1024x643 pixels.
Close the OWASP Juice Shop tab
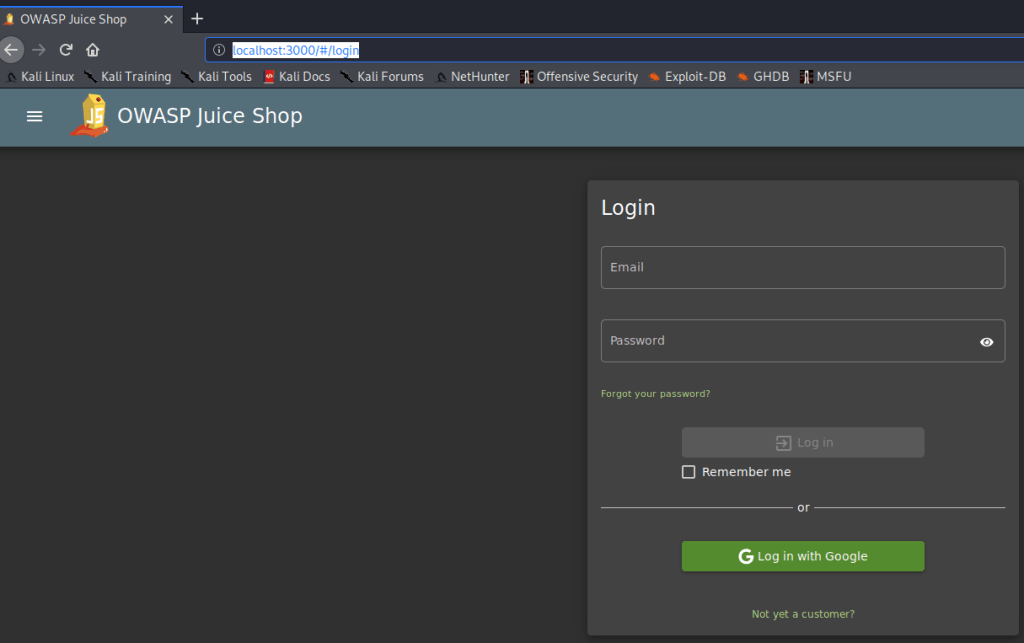click(168, 19)
